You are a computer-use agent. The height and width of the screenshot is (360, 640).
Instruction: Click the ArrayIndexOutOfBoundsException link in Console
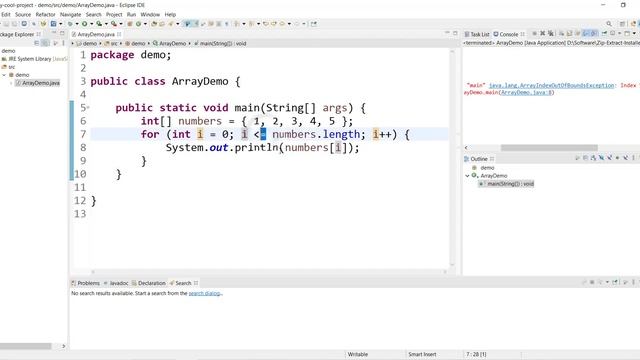pyautogui.click(x=551, y=85)
